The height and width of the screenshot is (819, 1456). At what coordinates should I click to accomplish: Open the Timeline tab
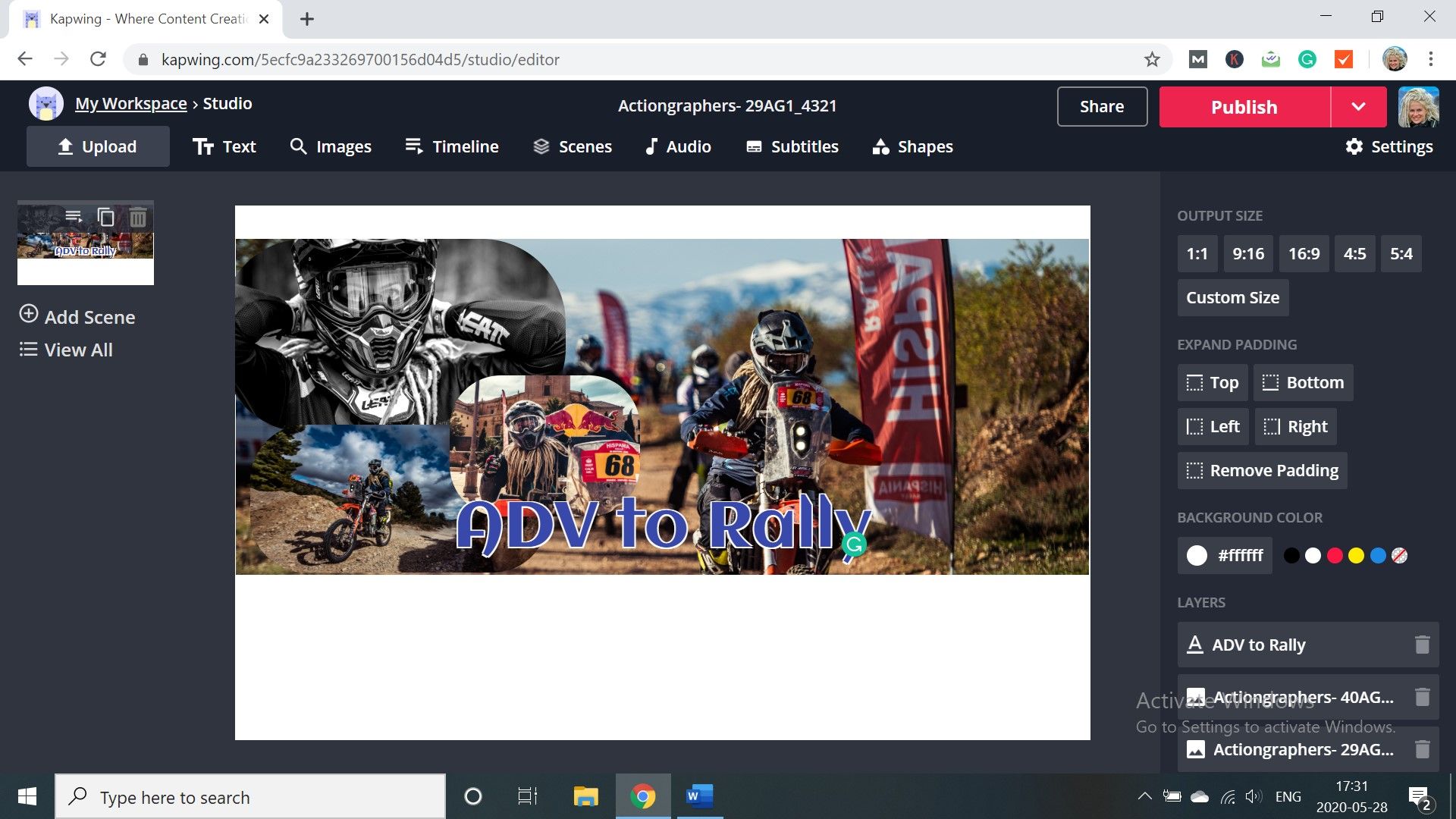click(452, 146)
